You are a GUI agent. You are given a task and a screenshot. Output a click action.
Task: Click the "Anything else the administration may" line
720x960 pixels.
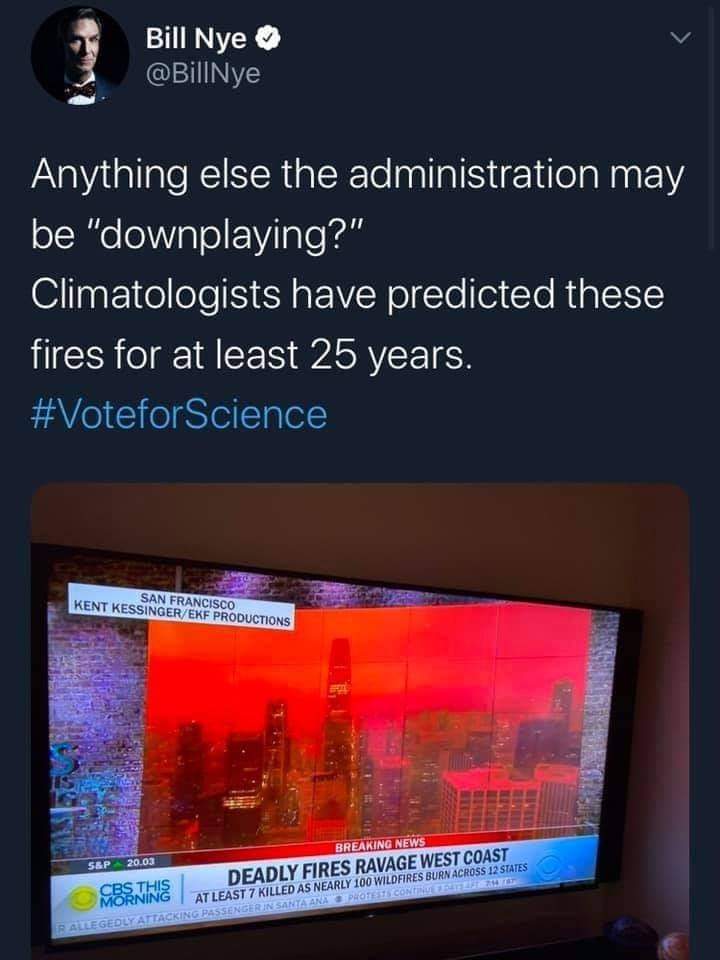tap(357, 174)
